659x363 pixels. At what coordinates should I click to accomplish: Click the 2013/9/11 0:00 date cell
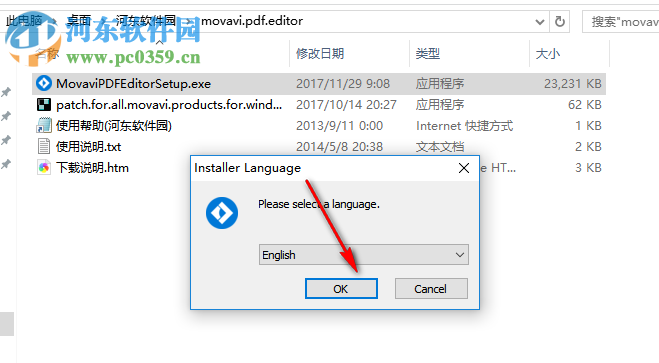pyautogui.click(x=340, y=126)
